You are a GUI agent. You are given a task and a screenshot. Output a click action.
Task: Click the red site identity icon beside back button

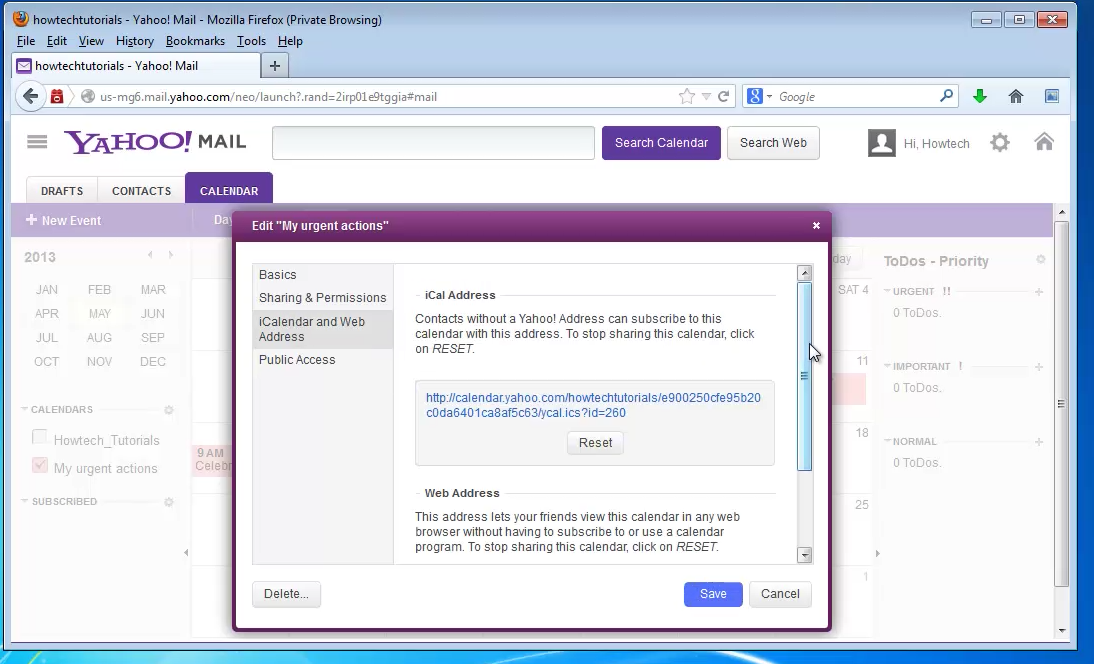point(57,96)
